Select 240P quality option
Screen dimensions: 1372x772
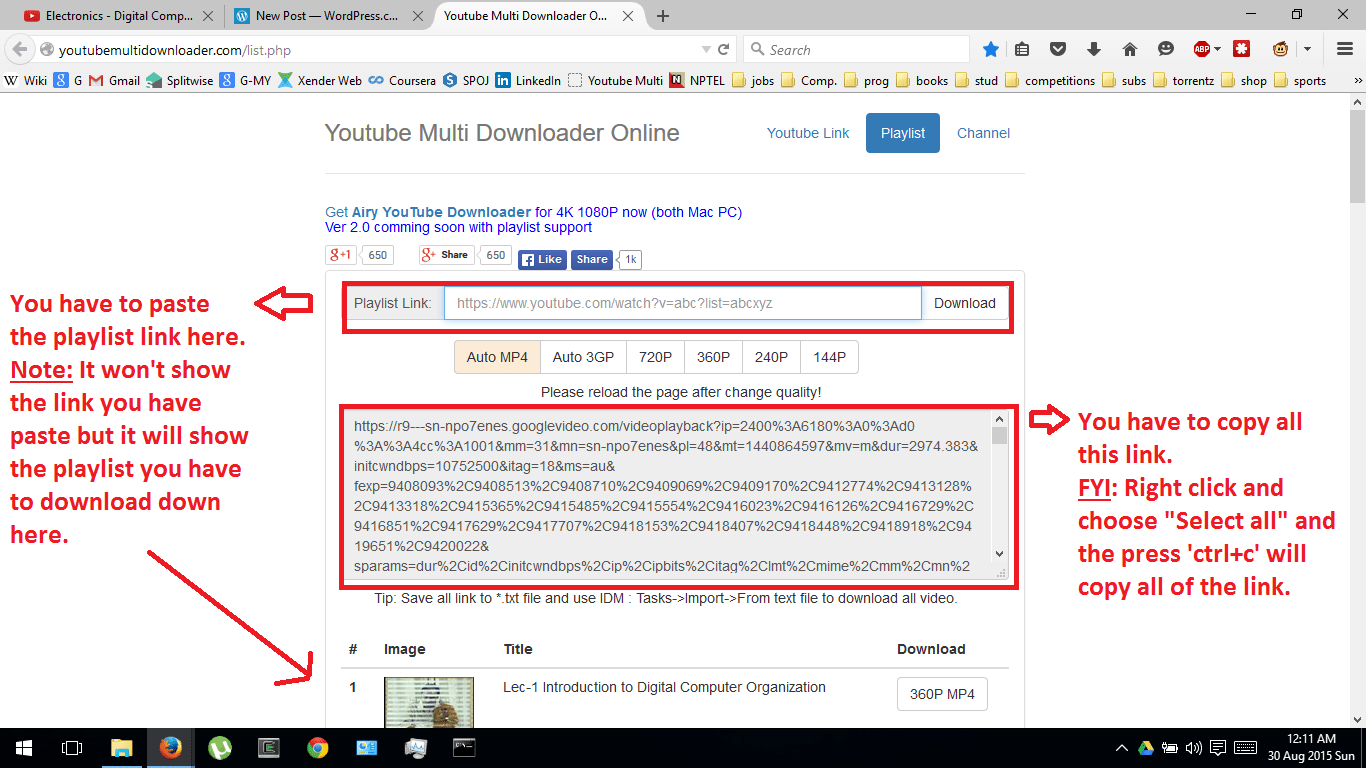coord(771,357)
